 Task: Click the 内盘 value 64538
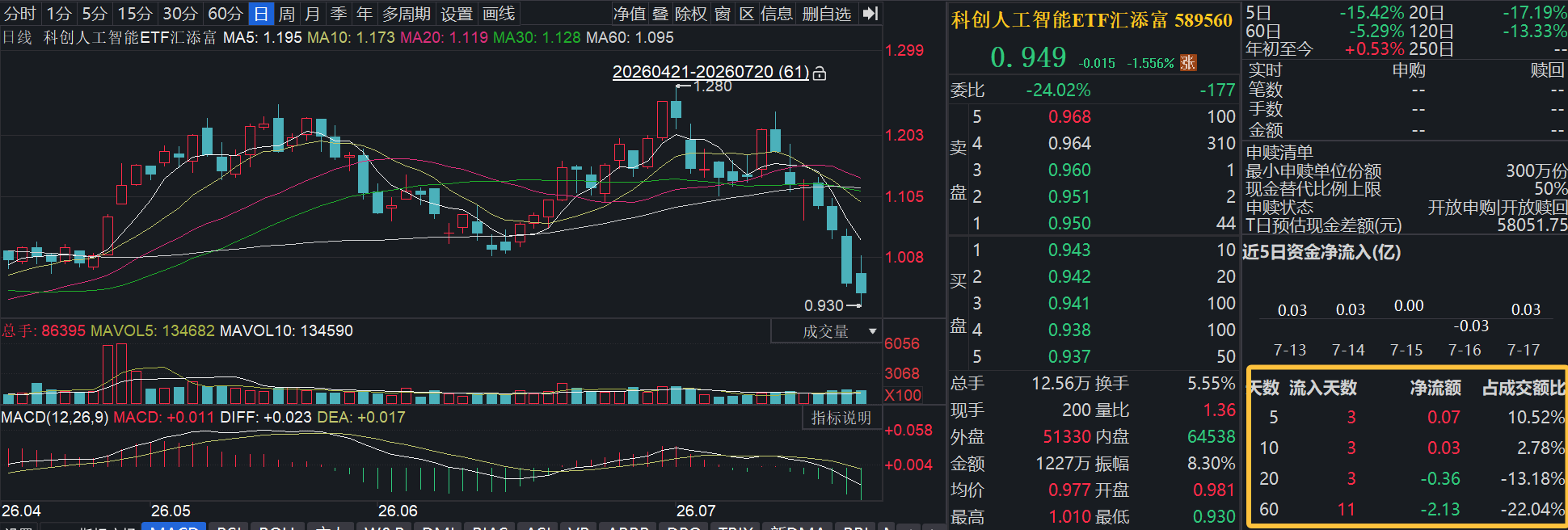tap(1211, 437)
